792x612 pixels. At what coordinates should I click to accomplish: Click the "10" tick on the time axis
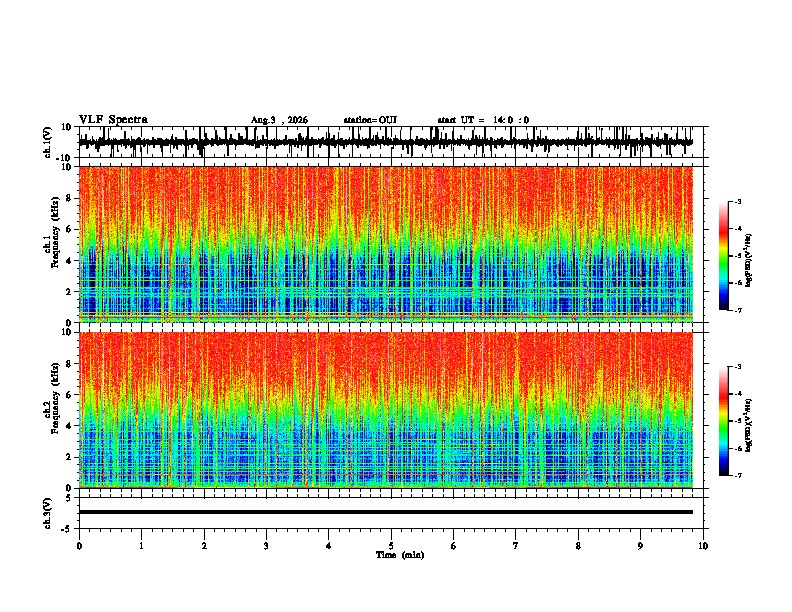pos(703,546)
